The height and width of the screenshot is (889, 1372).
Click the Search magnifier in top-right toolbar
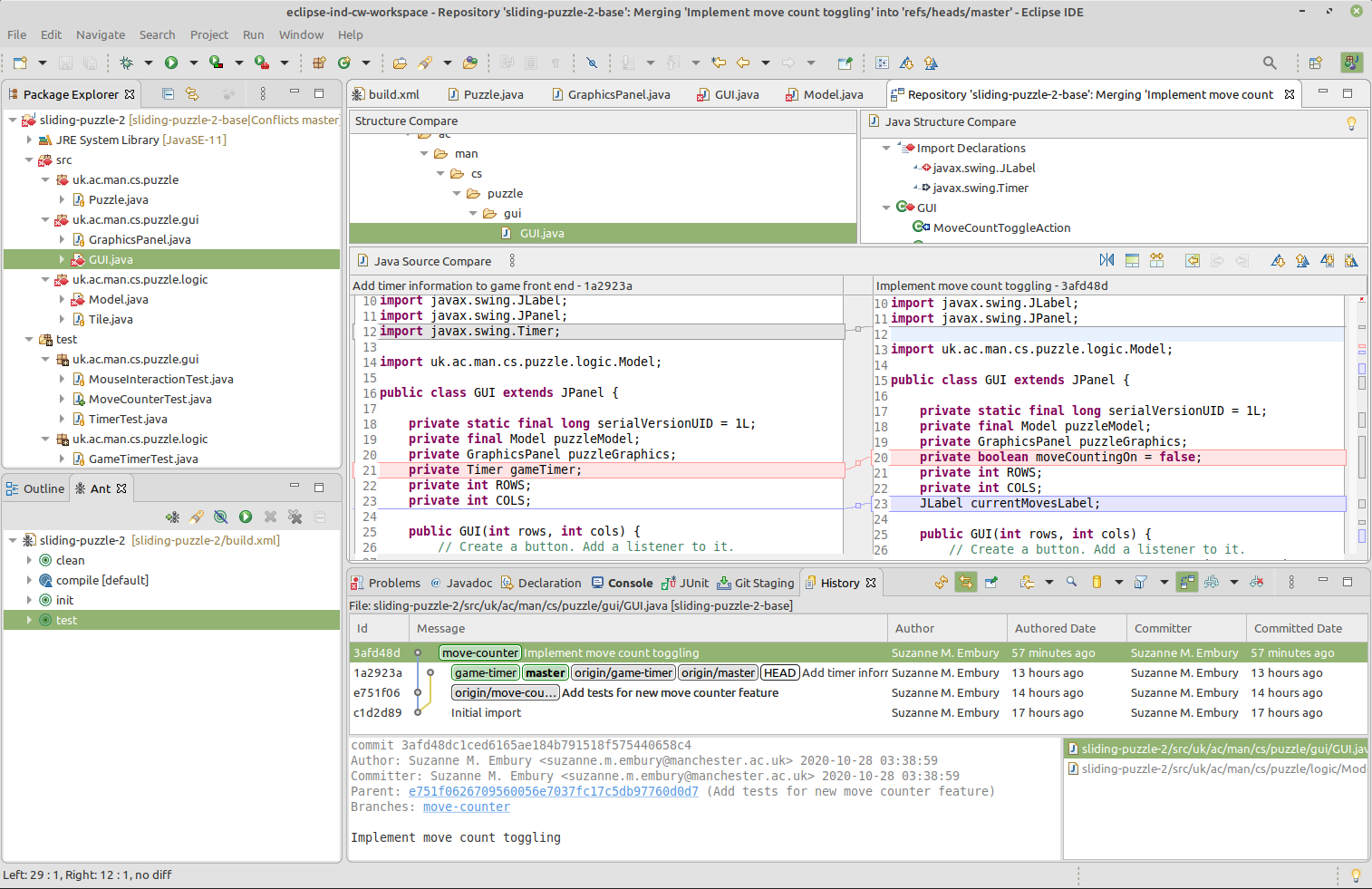(1270, 63)
